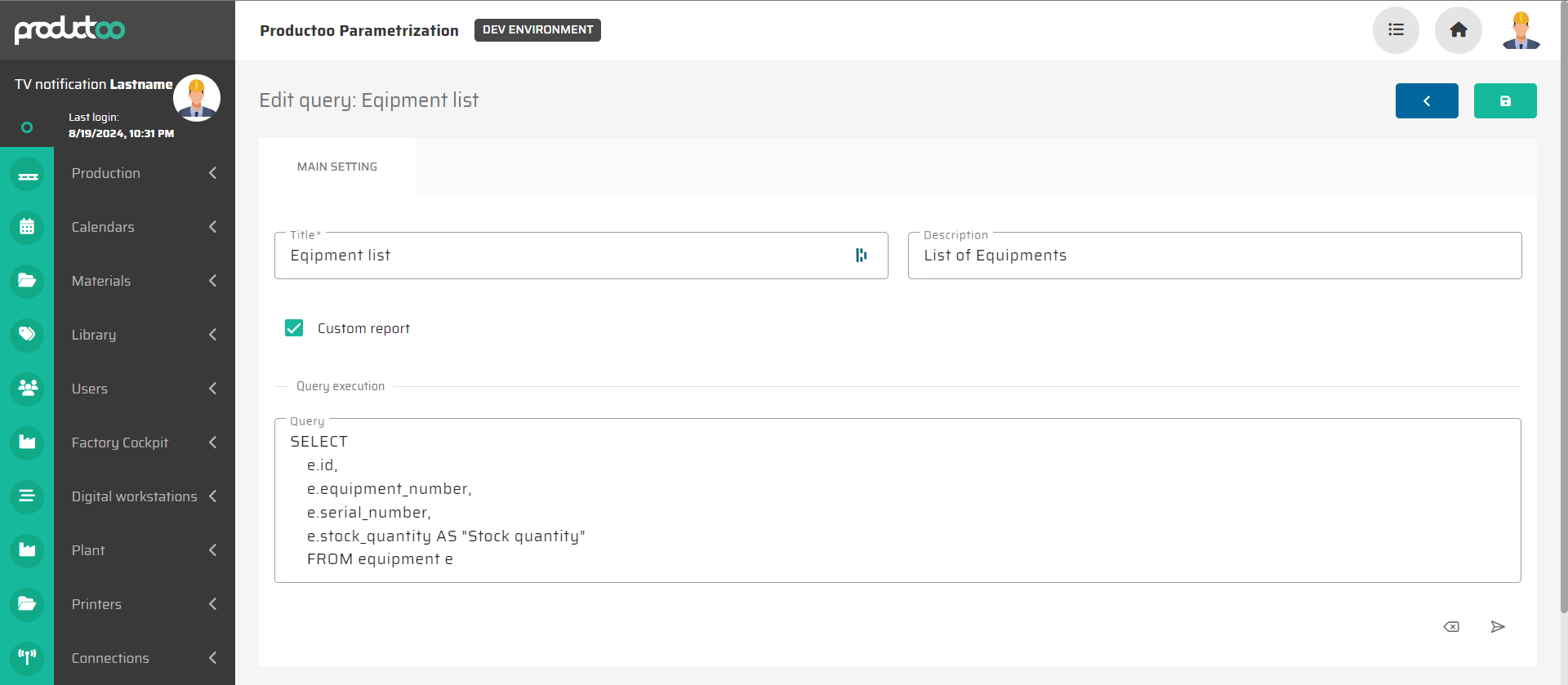Expand the Production menu chevron

click(x=213, y=173)
